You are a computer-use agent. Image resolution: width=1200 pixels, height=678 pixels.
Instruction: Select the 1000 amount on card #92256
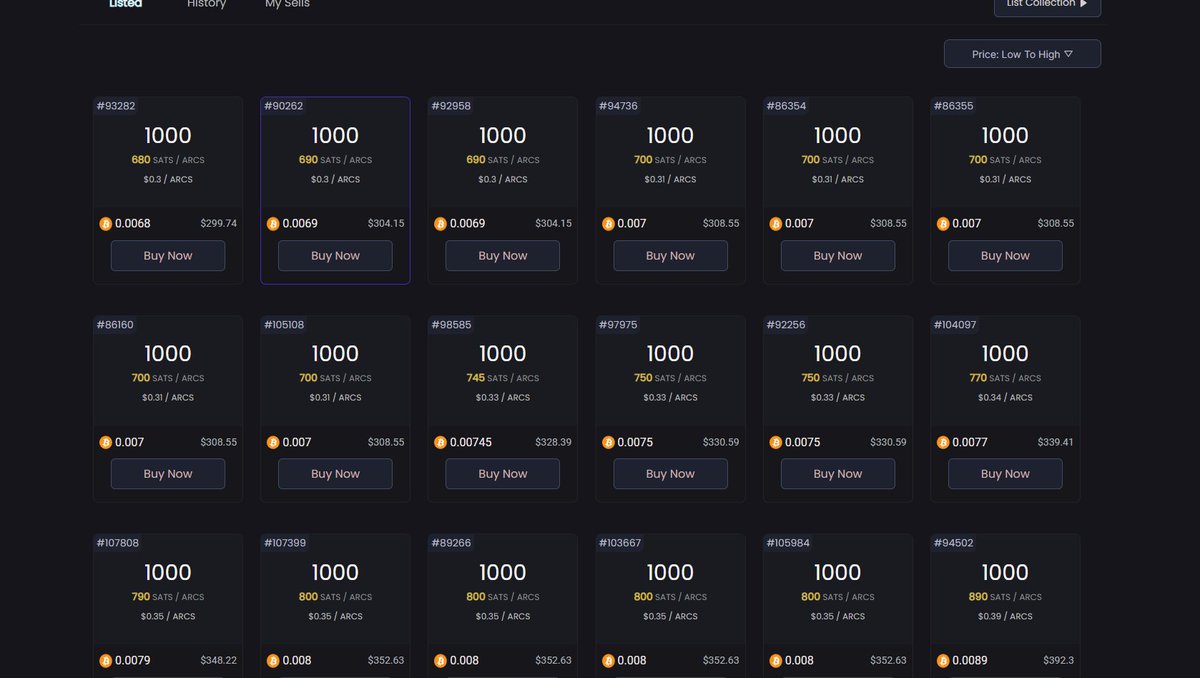coord(838,353)
